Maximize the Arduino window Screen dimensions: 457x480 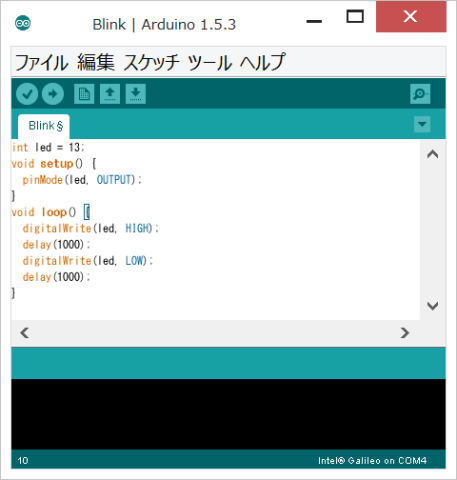[x=355, y=17]
